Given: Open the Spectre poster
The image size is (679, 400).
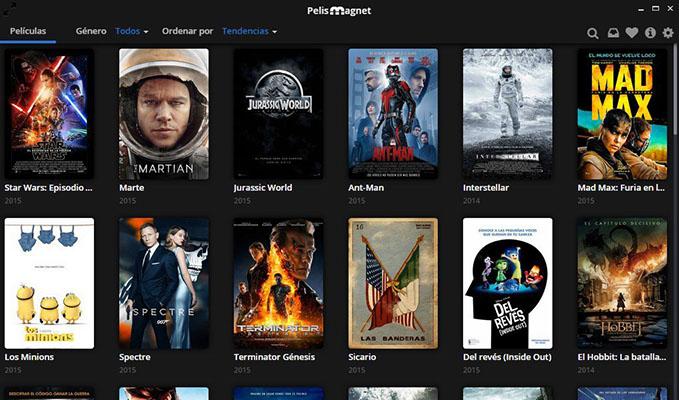Looking at the screenshot, I should [x=164, y=283].
